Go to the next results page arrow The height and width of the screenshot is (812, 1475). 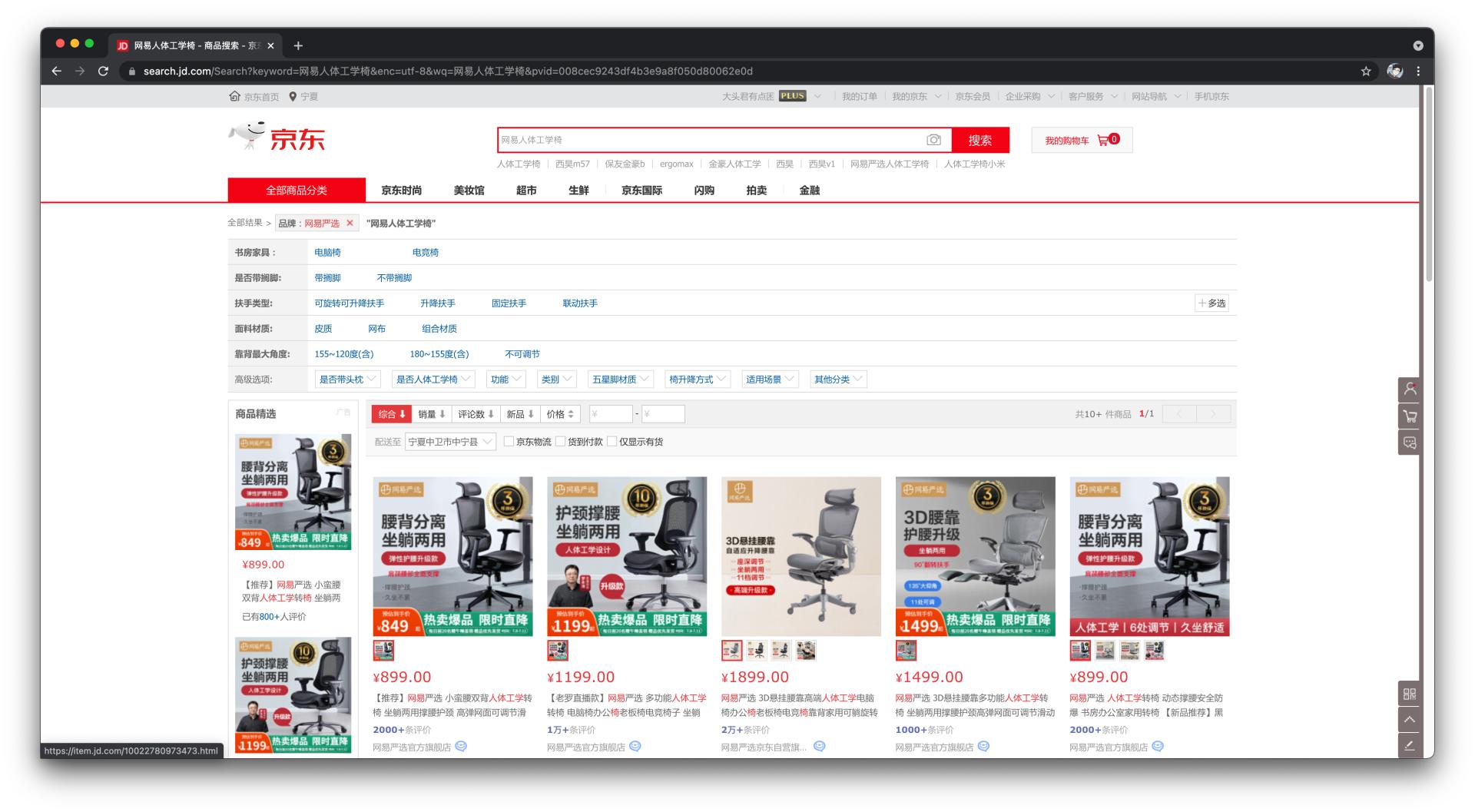(1214, 414)
